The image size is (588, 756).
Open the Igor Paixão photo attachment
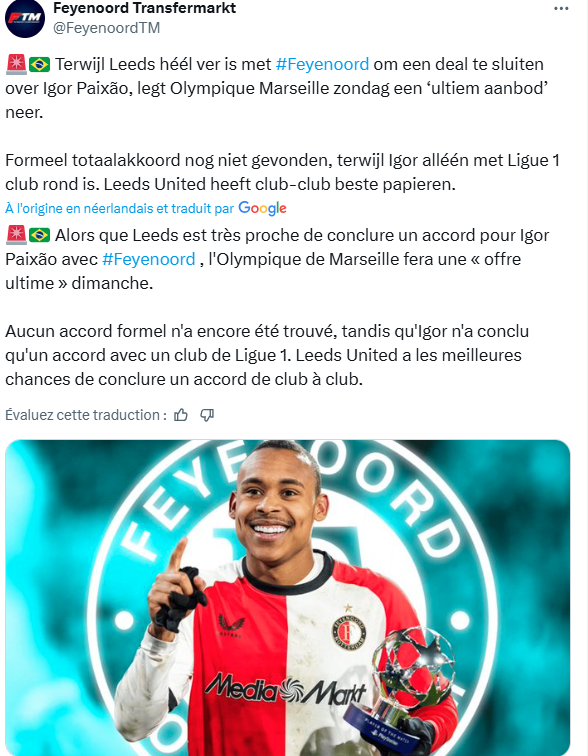[288, 598]
